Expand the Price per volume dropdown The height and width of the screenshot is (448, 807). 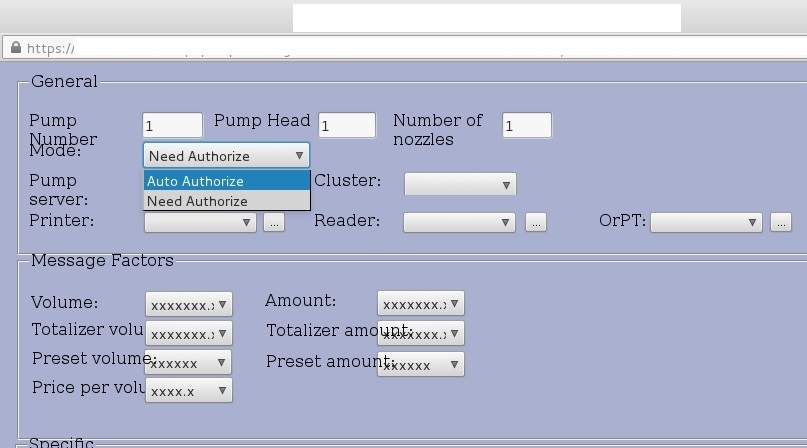pos(188,391)
